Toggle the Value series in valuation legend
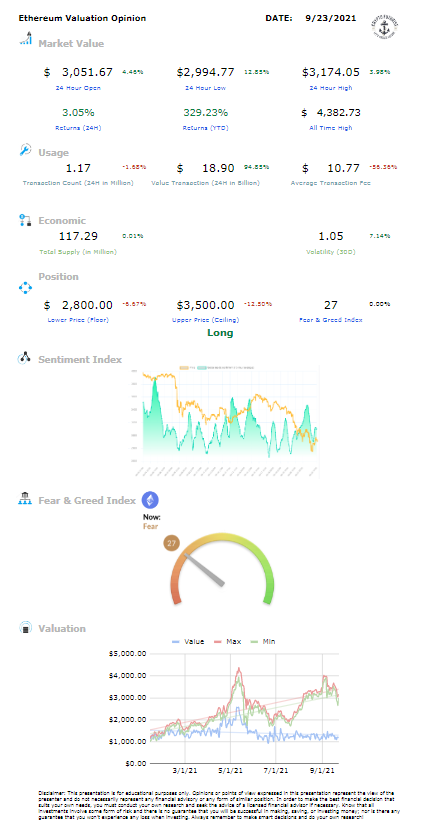This screenshot has width=438, height=837. click(x=188, y=642)
